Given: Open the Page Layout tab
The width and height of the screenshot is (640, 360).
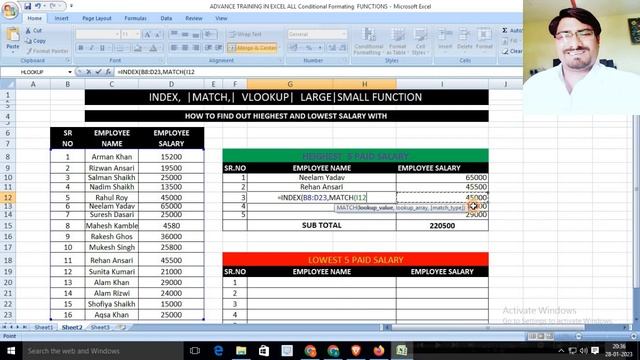Looking at the screenshot, I should (x=97, y=18).
